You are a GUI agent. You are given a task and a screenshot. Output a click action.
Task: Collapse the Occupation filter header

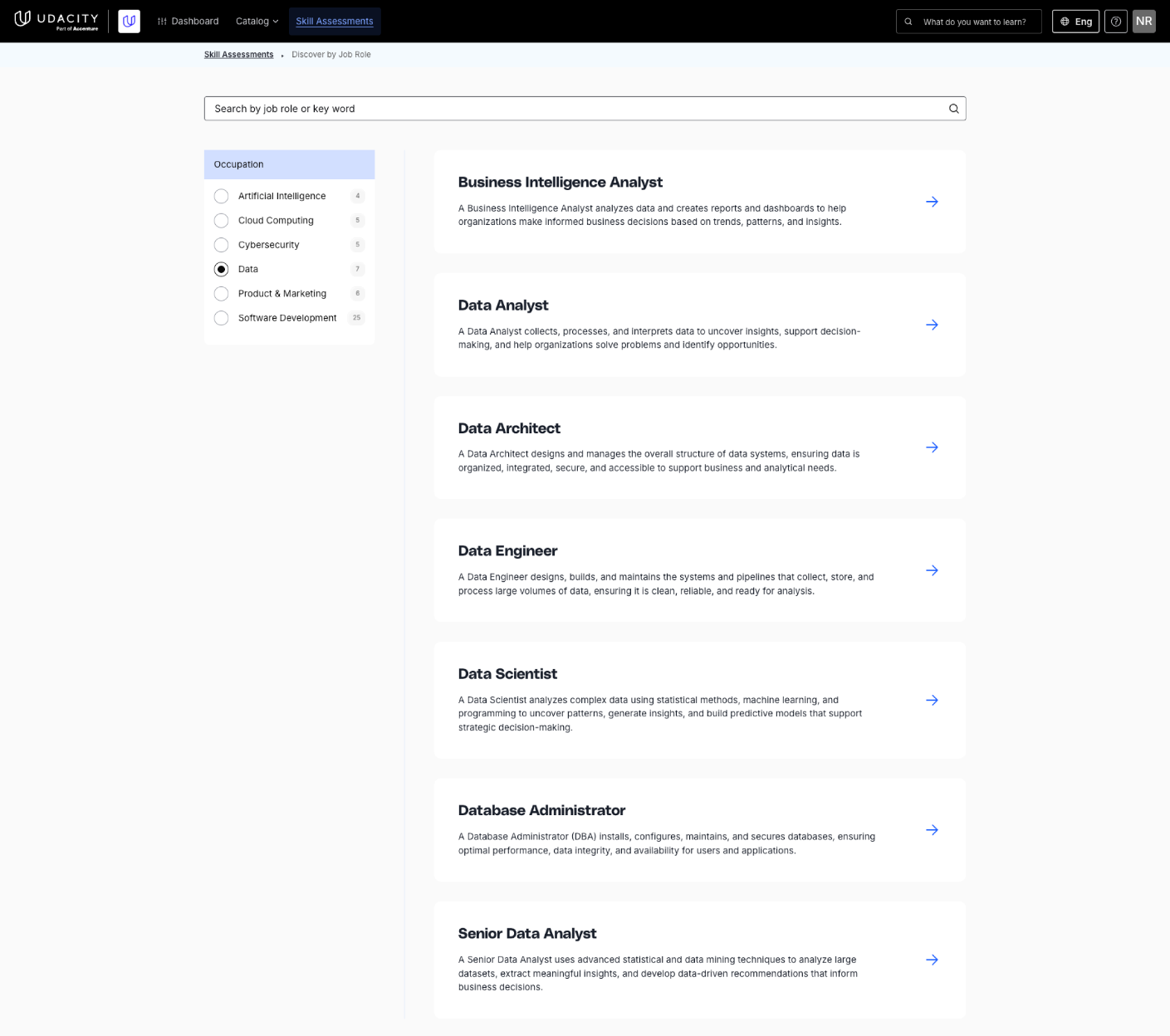(289, 164)
